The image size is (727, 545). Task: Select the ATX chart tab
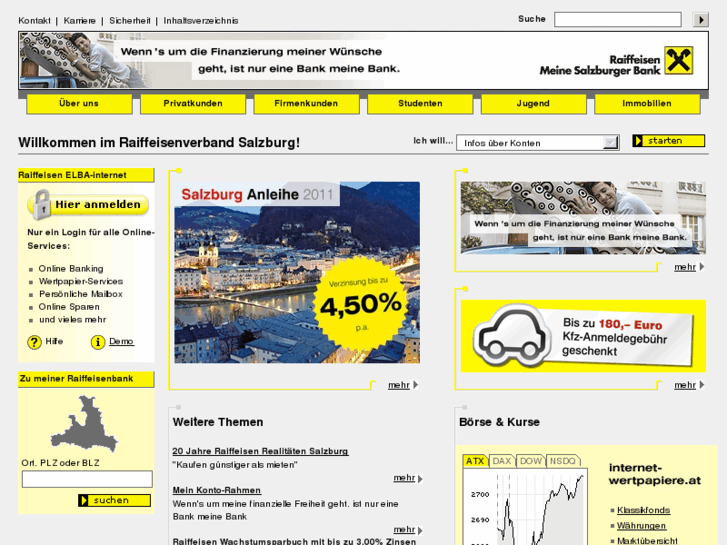[475, 461]
